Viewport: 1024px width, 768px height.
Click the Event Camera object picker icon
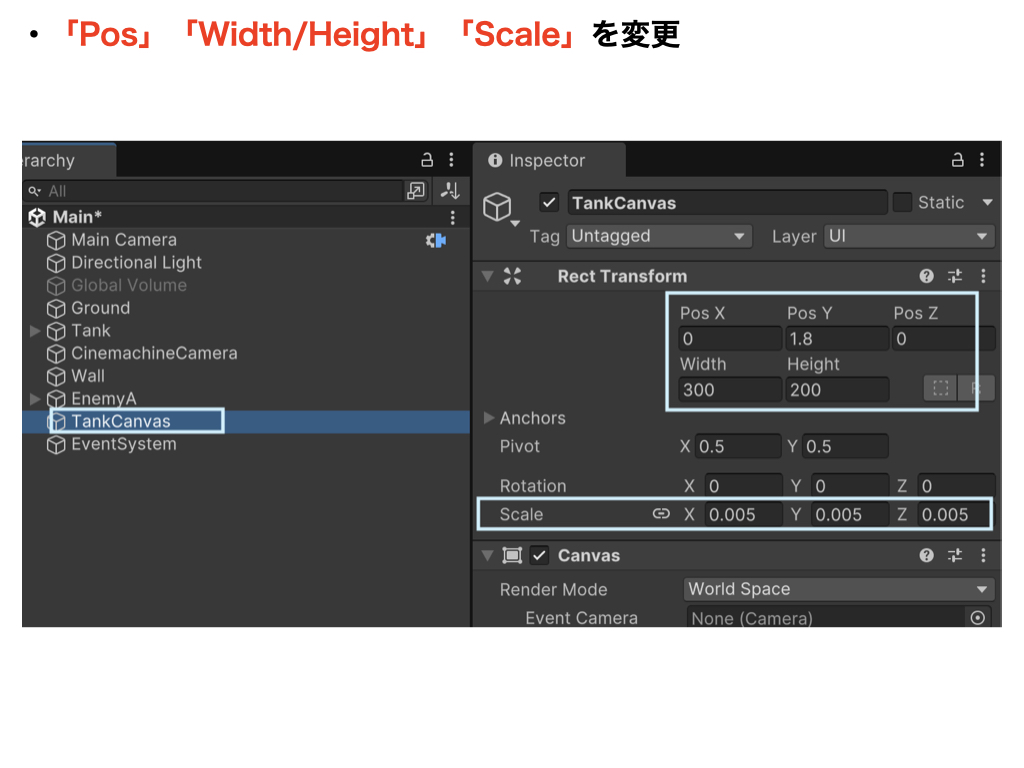click(x=978, y=618)
